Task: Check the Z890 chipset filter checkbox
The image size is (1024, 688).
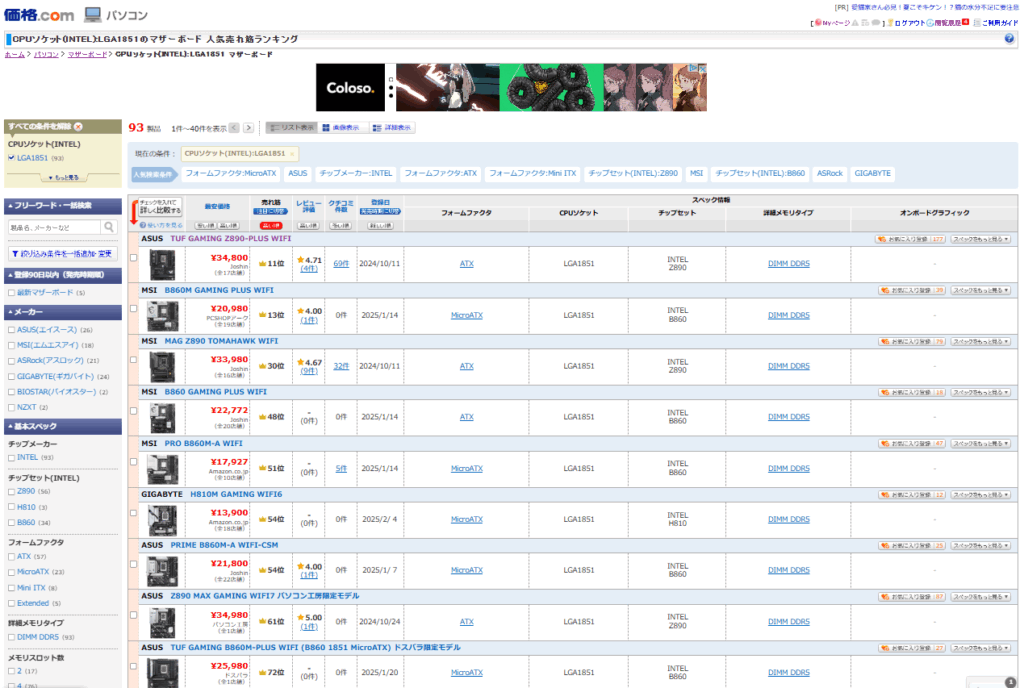Action: pos(11,492)
